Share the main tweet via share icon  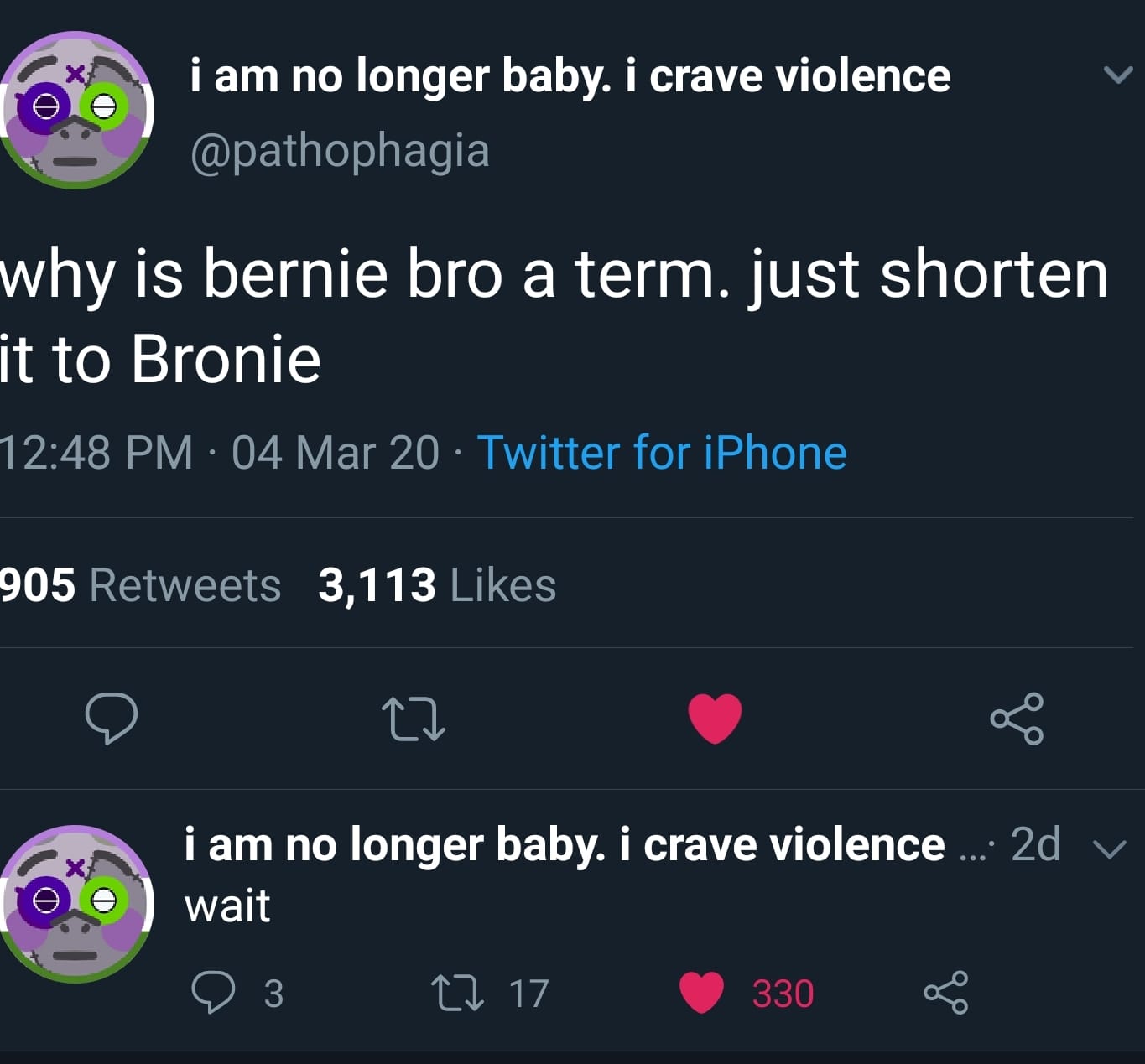coord(1017,719)
